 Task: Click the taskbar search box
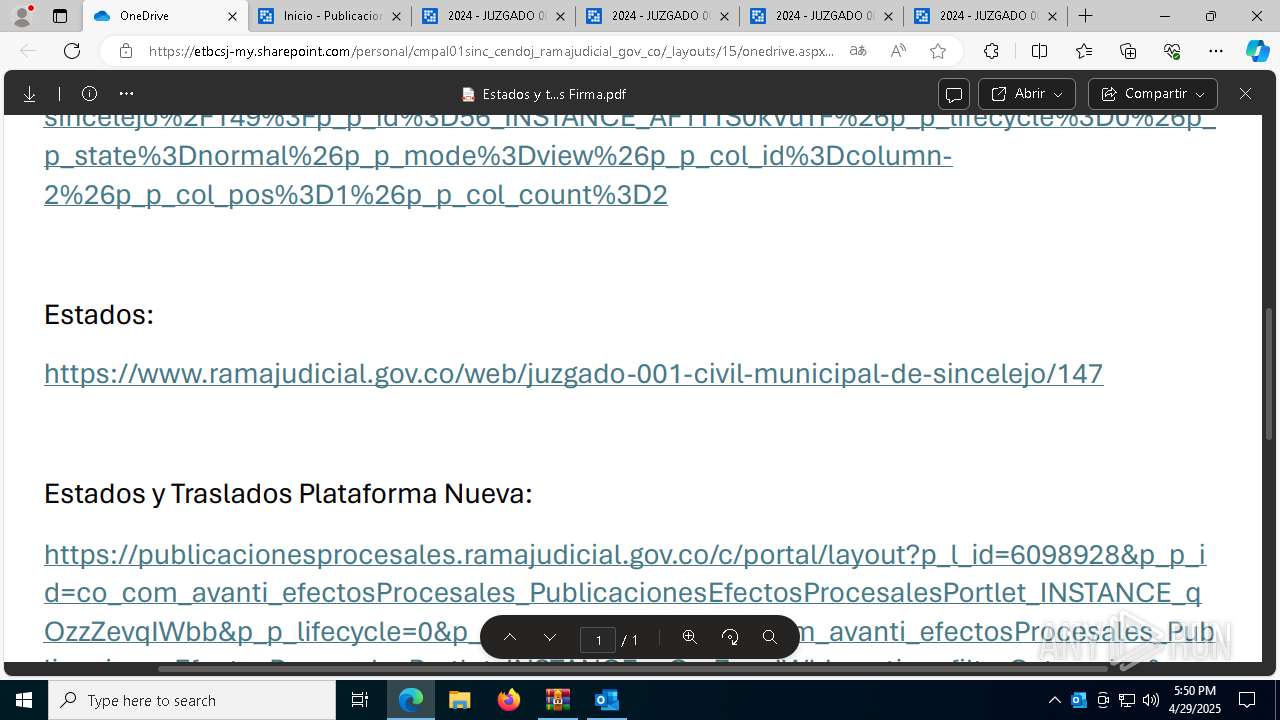click(x=192, y=700)
